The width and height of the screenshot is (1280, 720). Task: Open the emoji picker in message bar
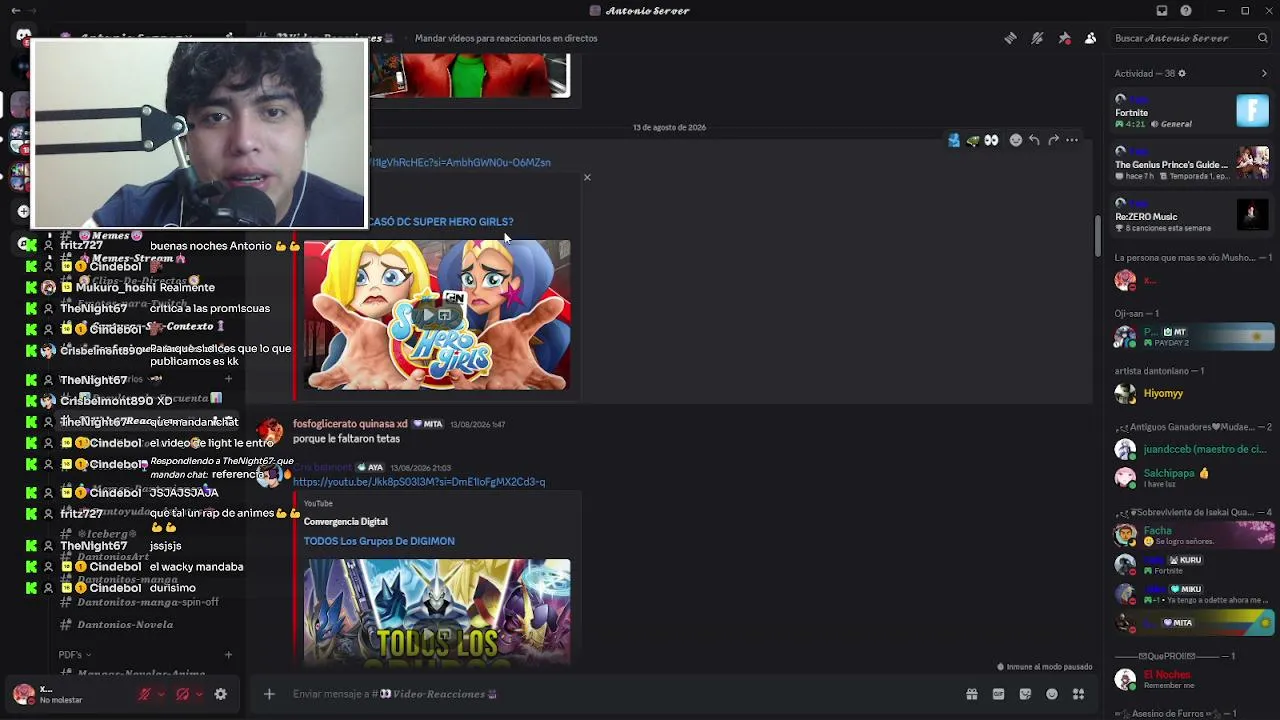click(x=1052, y=694)
